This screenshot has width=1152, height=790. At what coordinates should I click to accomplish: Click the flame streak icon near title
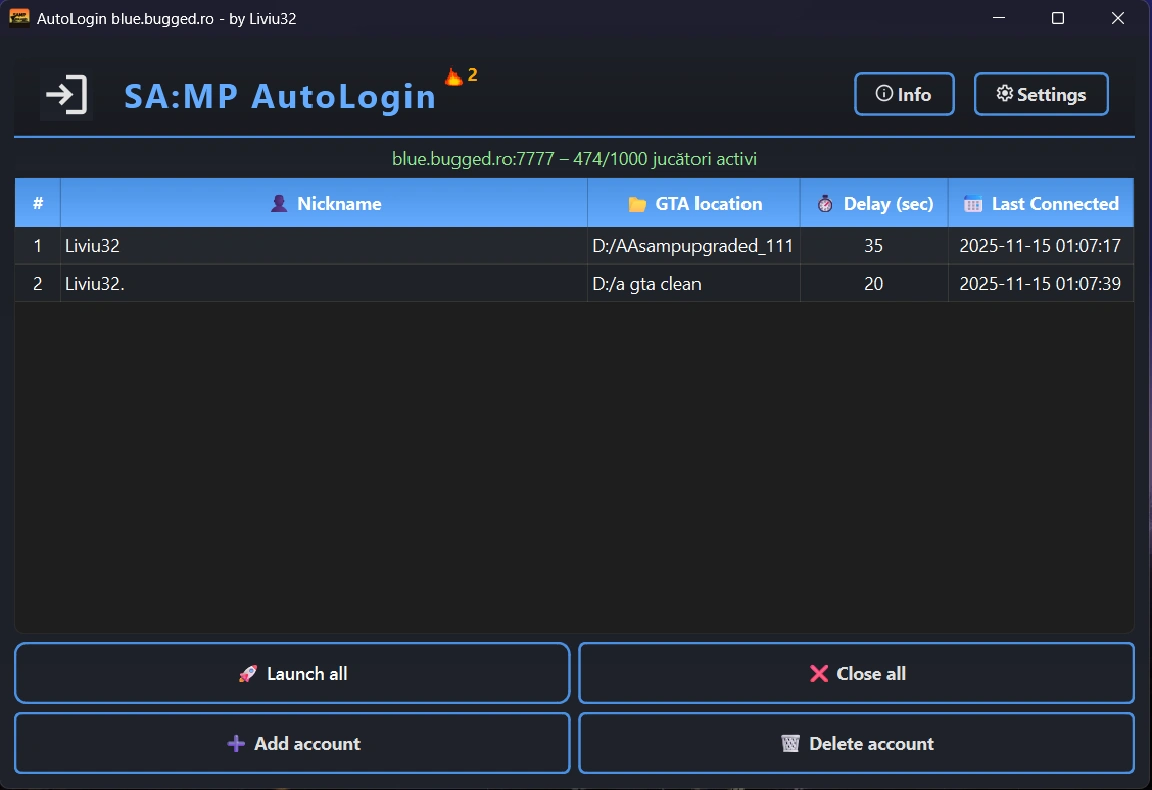click(453, 77)
